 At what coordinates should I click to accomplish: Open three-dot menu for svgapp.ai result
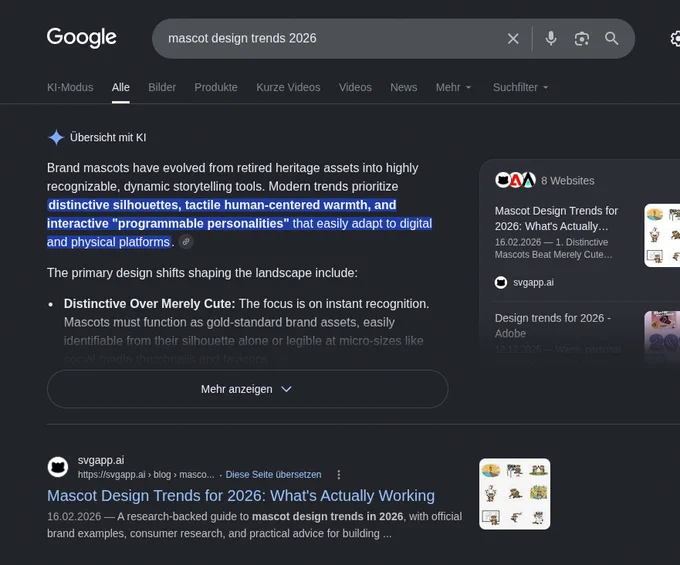pos(339,475)
